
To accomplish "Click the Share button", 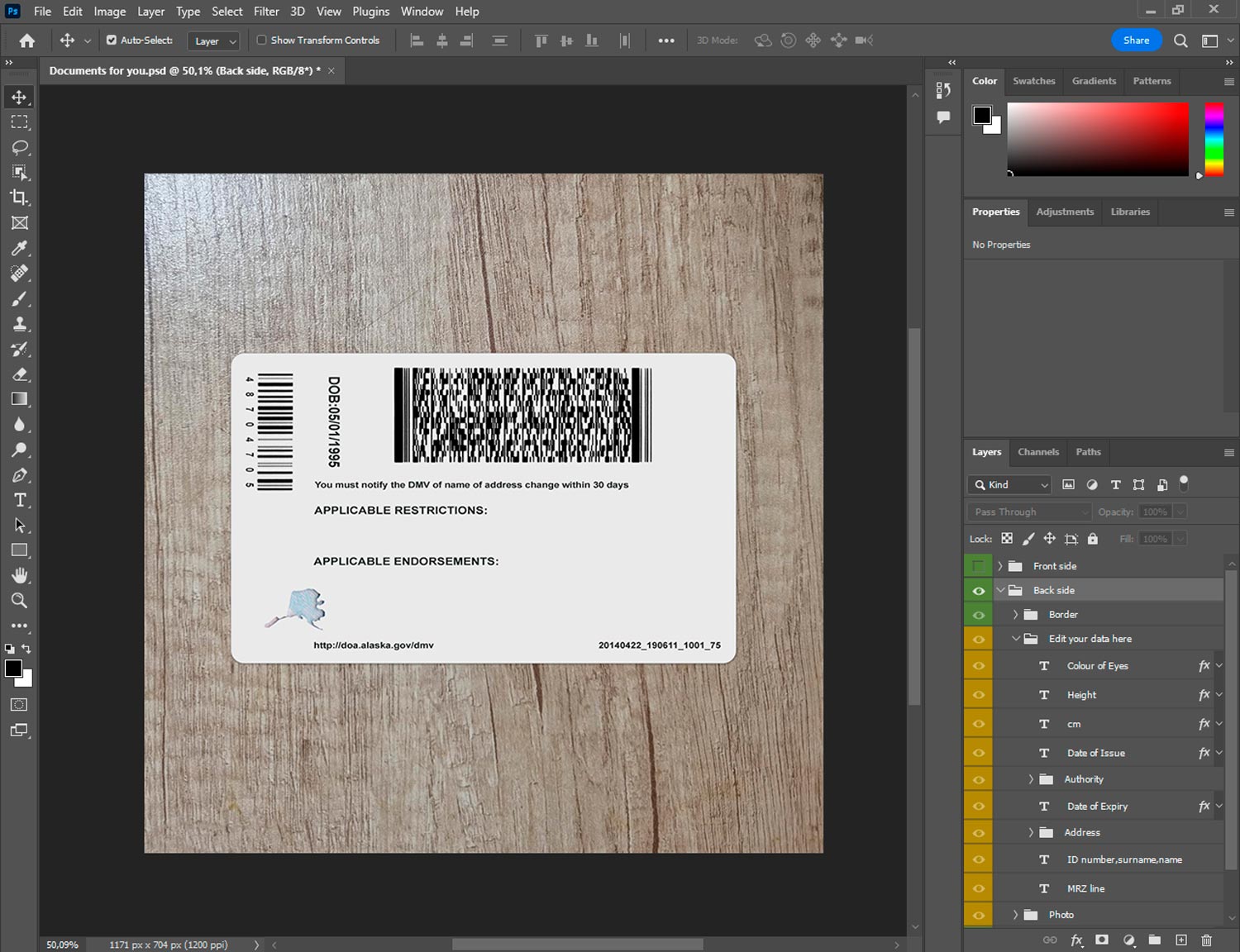I will pyautogui.click(x=1136, y=40).
